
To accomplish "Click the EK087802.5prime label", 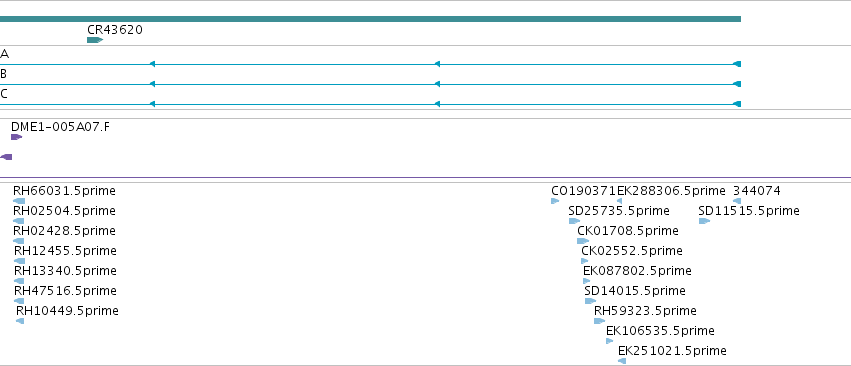I will (638, 271).
